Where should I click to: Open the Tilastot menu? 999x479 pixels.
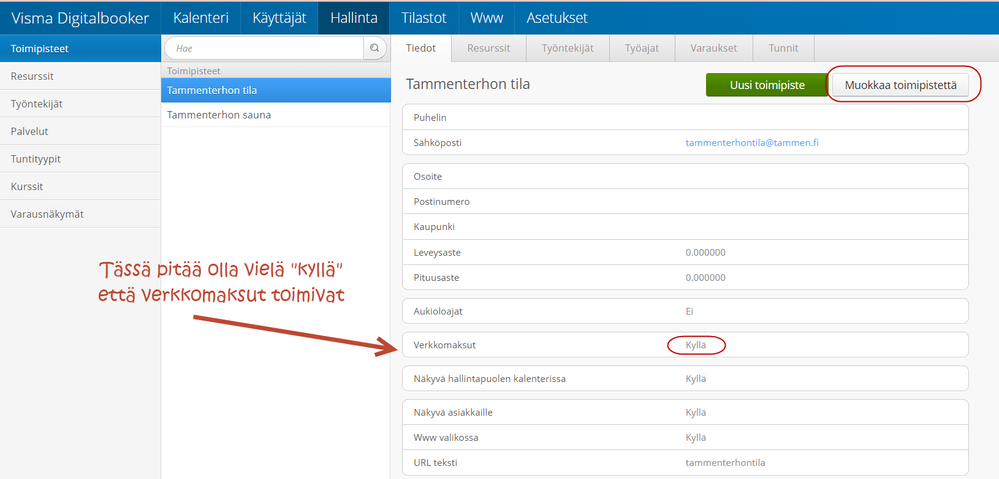[x=424, y=18]
